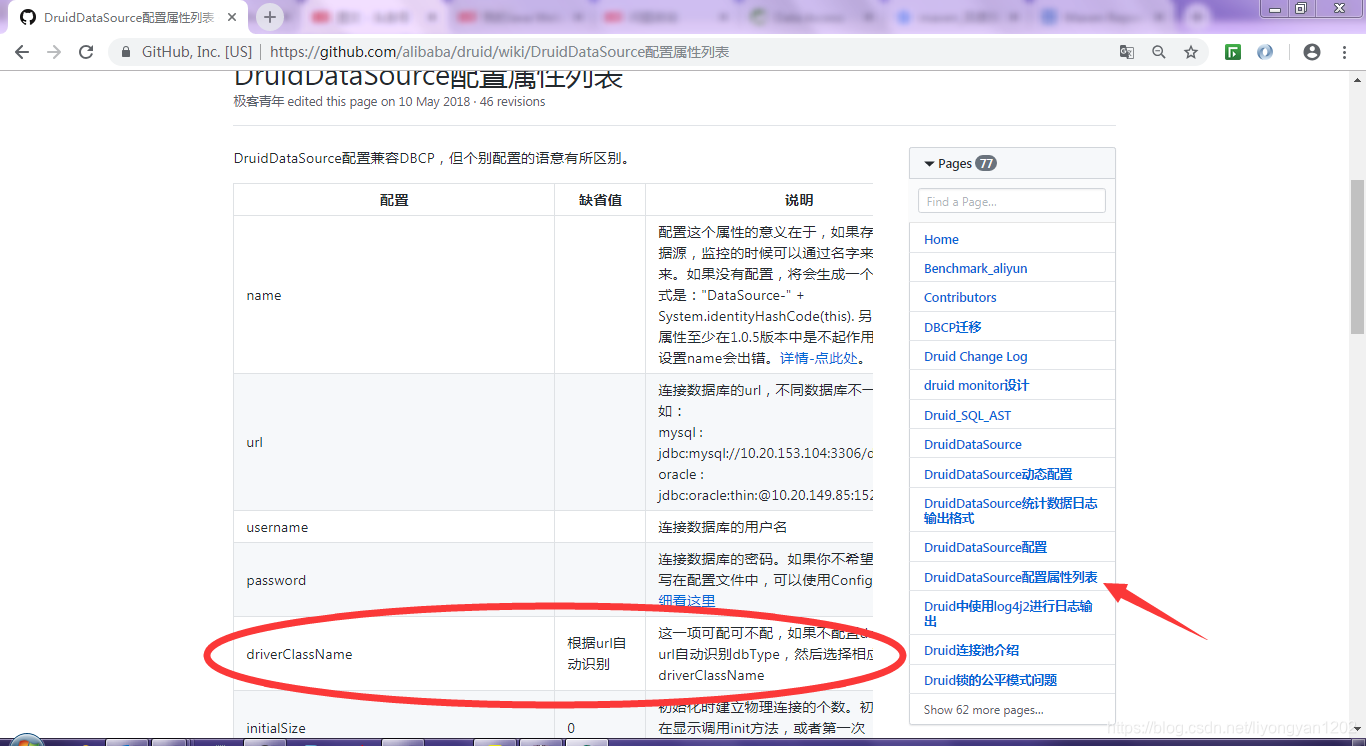Image resolution: width=1366 pixels, height=746 pixels.
Task: Click the blue round extension icon
Action: (x=1265, y=52)
